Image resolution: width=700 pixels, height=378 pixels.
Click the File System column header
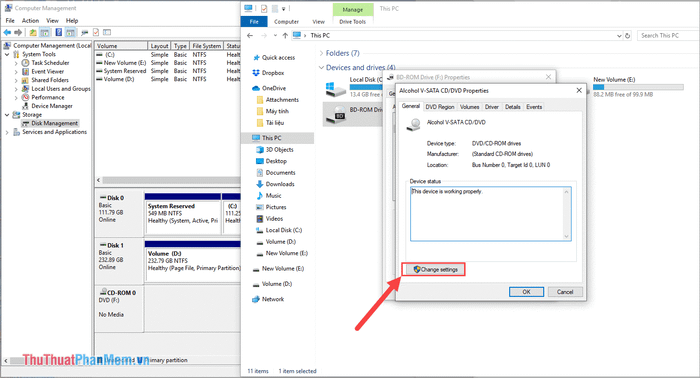(206, 46)
